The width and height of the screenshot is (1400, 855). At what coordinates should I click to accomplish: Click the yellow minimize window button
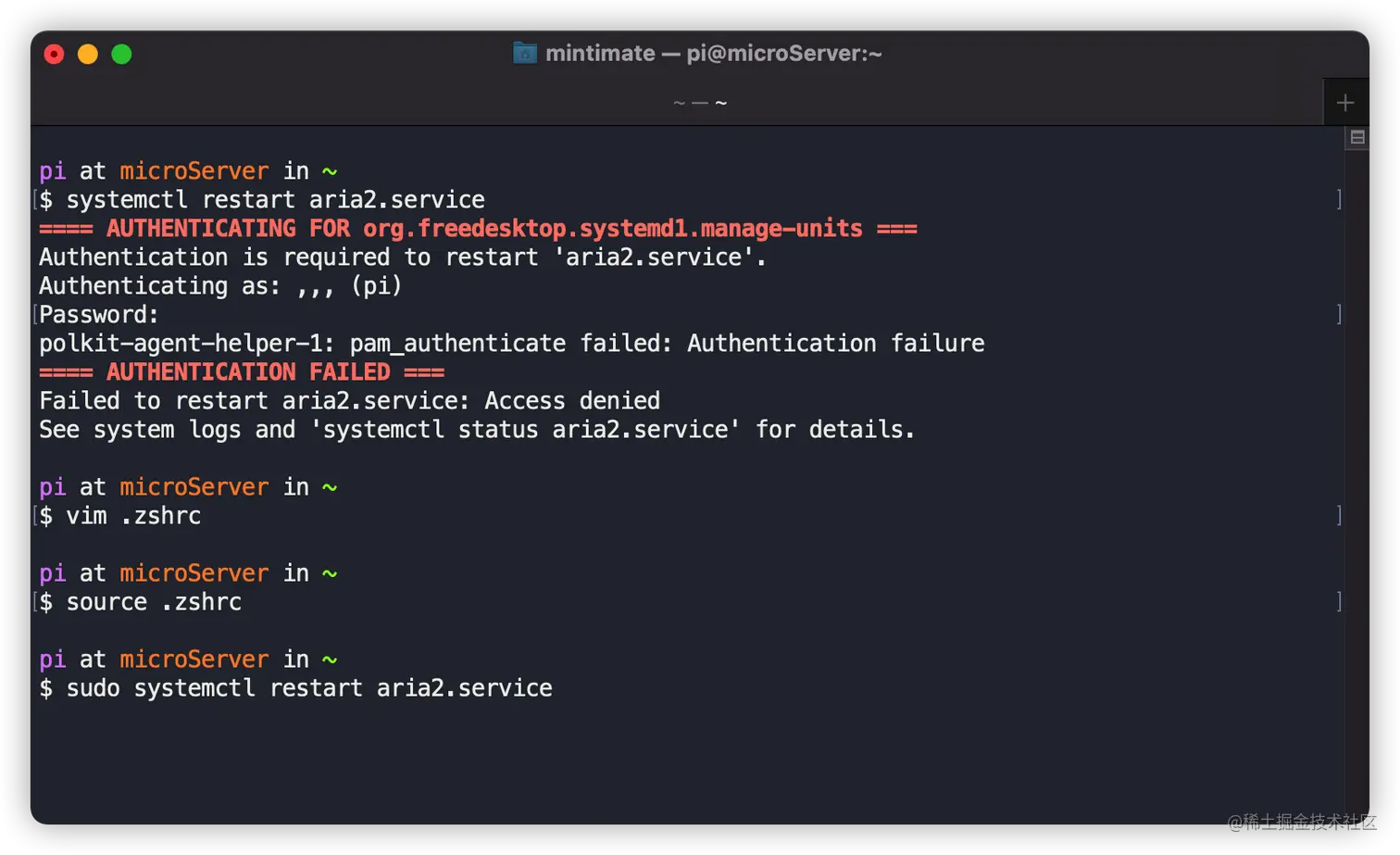point(88,55)
